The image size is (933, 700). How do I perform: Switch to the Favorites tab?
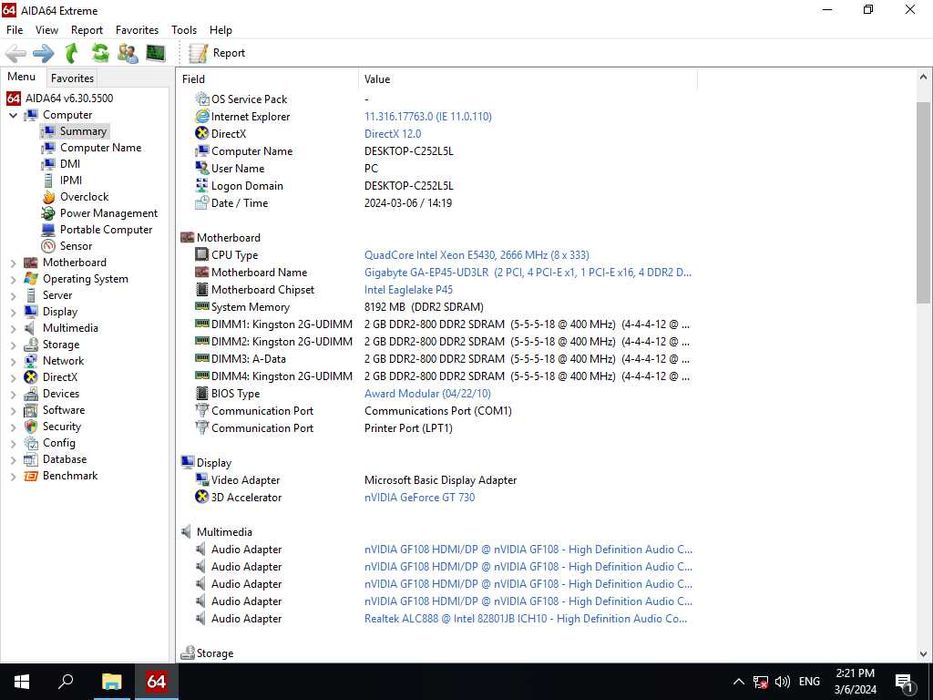(x=72, y=78)
